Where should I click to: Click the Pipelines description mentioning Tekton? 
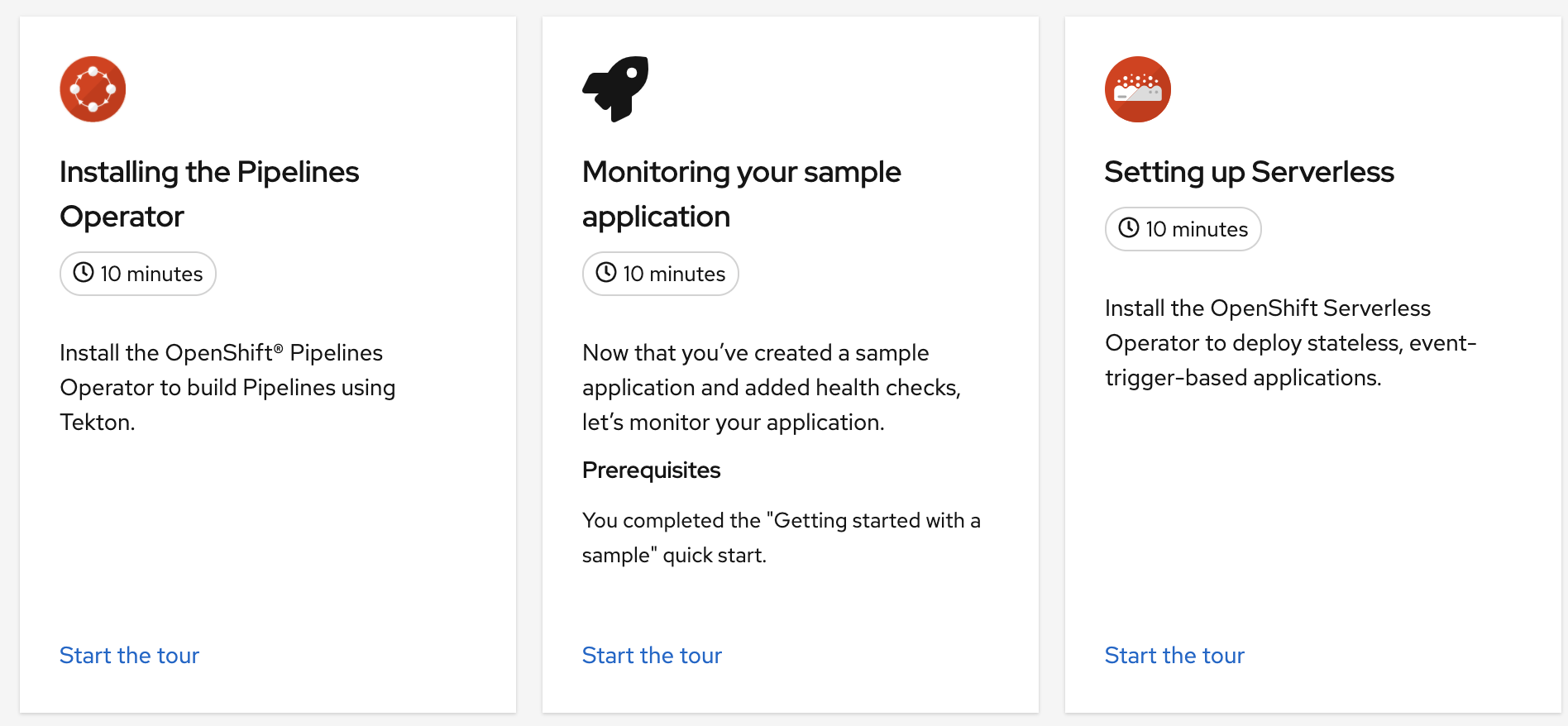227,387
